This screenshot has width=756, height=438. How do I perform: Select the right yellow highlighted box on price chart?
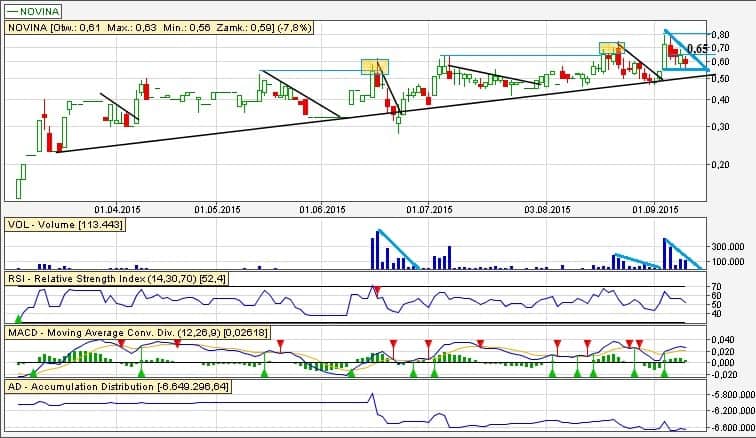click(x=611, y=48)
